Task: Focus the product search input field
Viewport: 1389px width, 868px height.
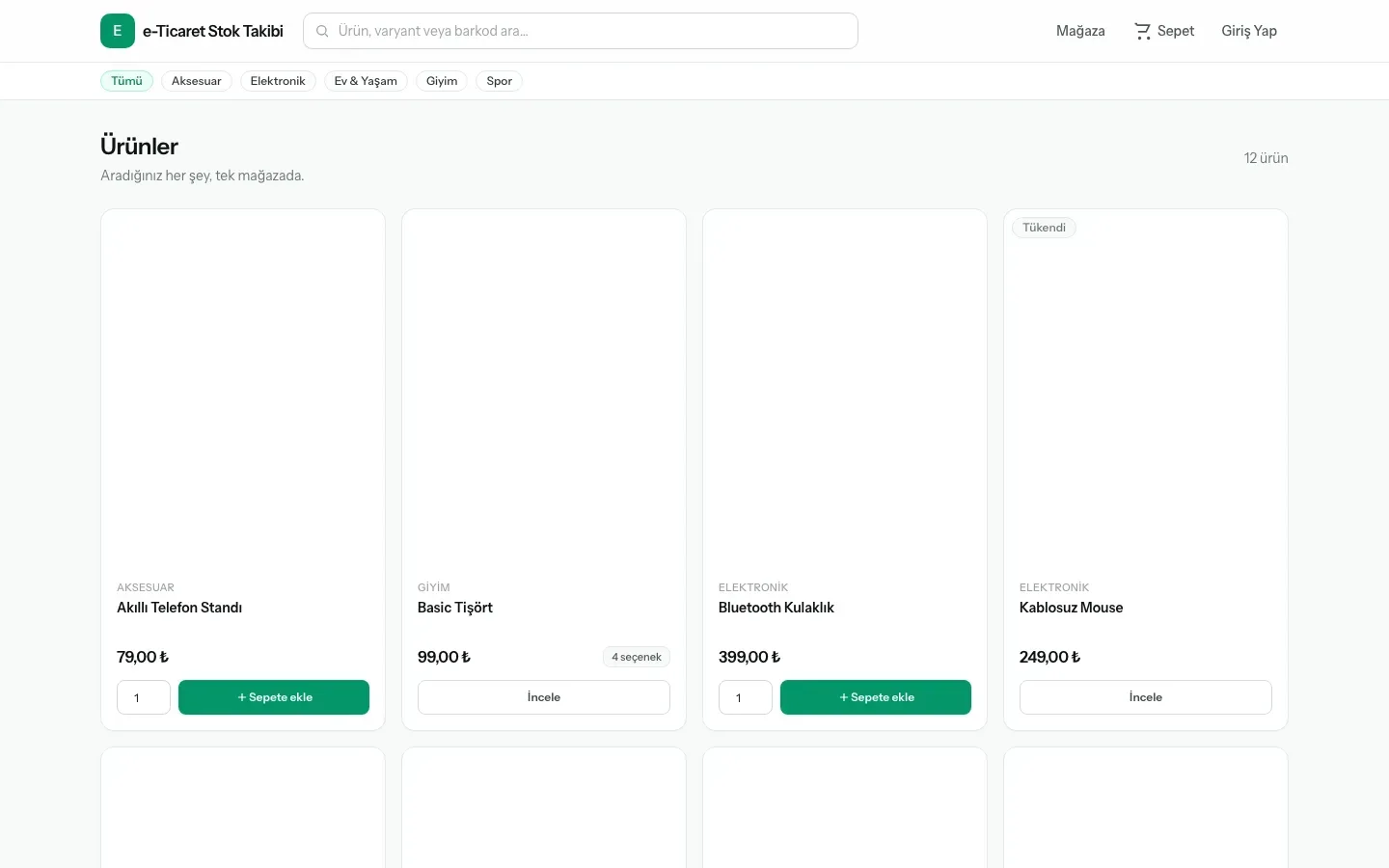Action: click(581, 31)
